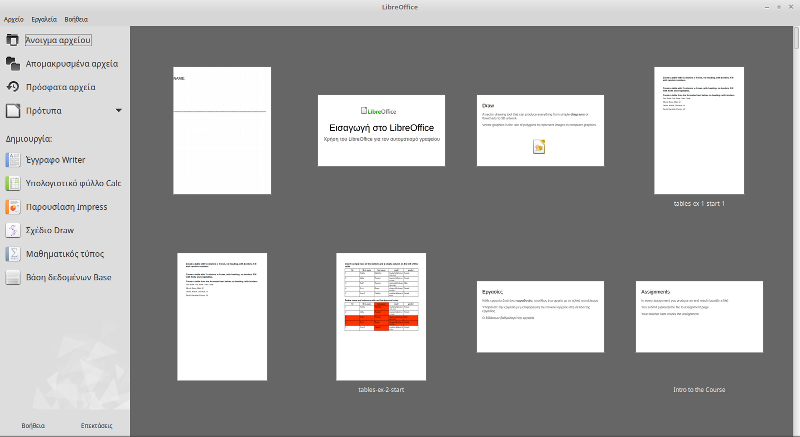
Task: Click Βοήθεια button at sidebar bottom
Action: (33, 425)
